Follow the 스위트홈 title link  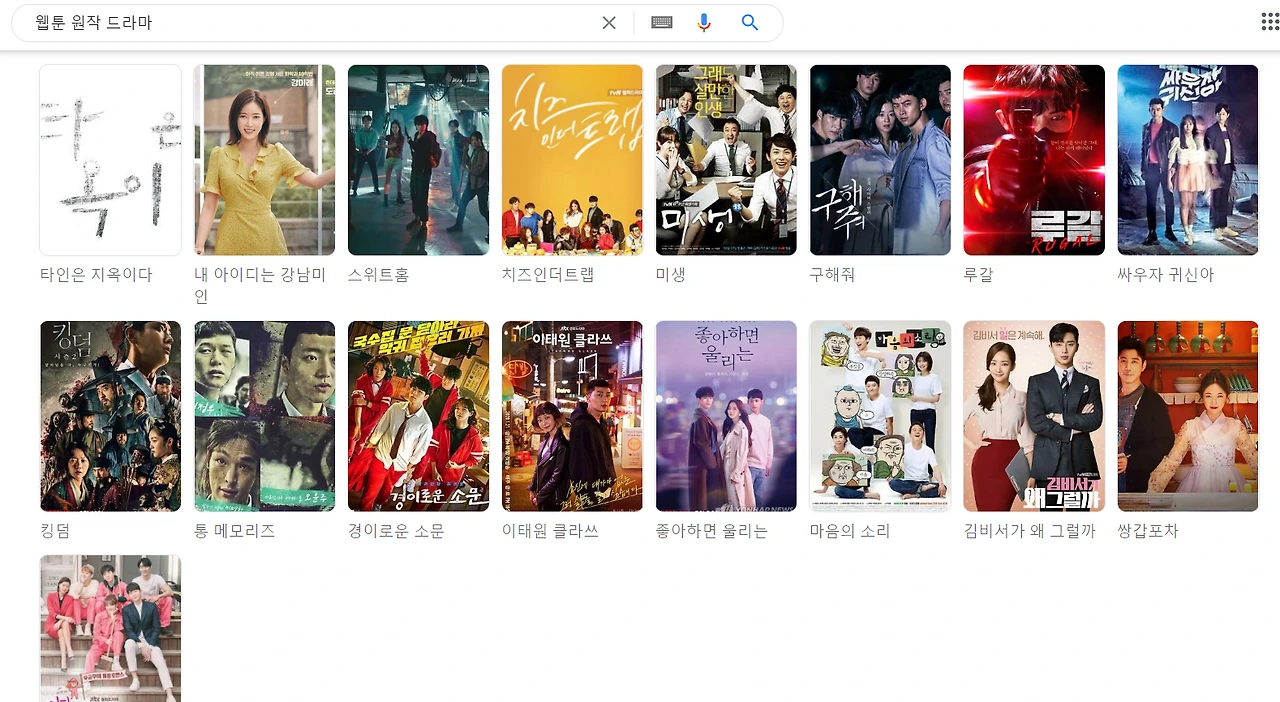378,275
